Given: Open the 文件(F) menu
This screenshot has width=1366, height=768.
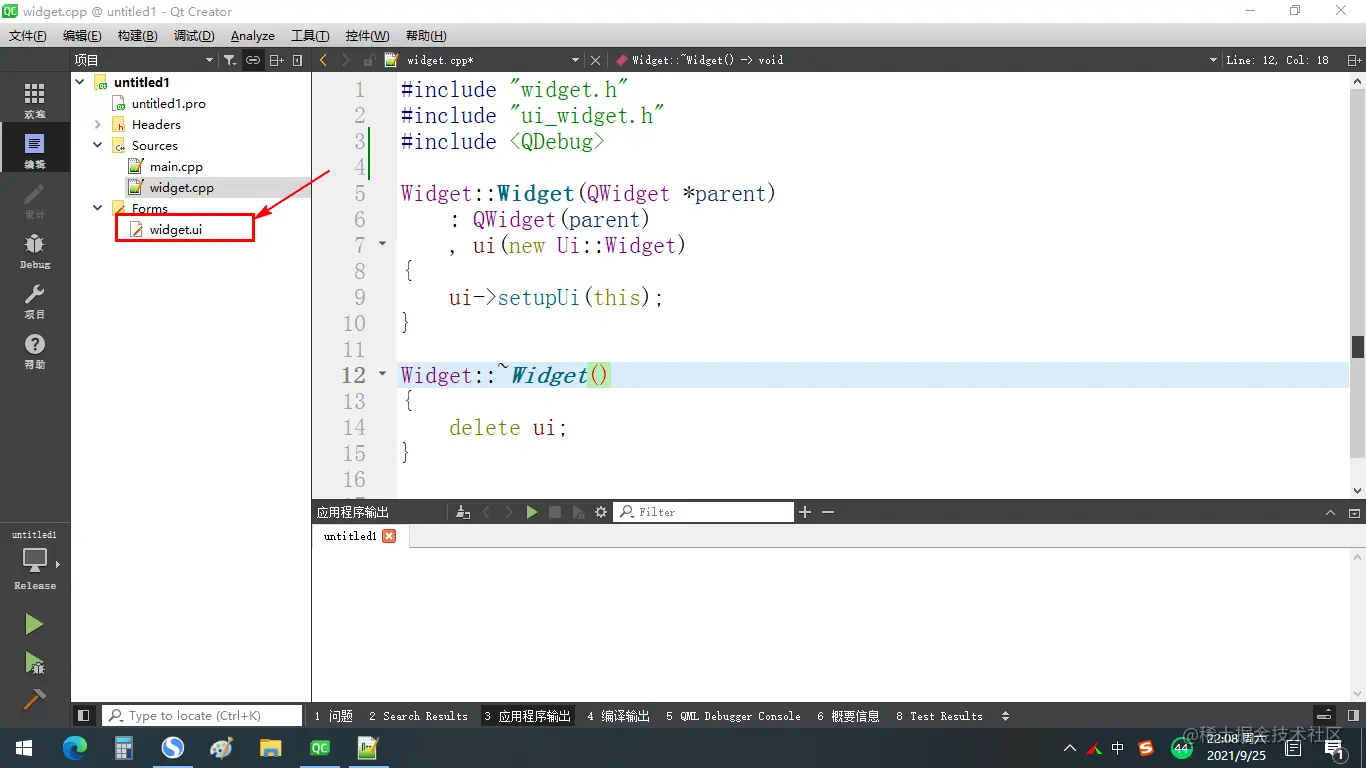Looking at the screenshot, I should point(28,36).
